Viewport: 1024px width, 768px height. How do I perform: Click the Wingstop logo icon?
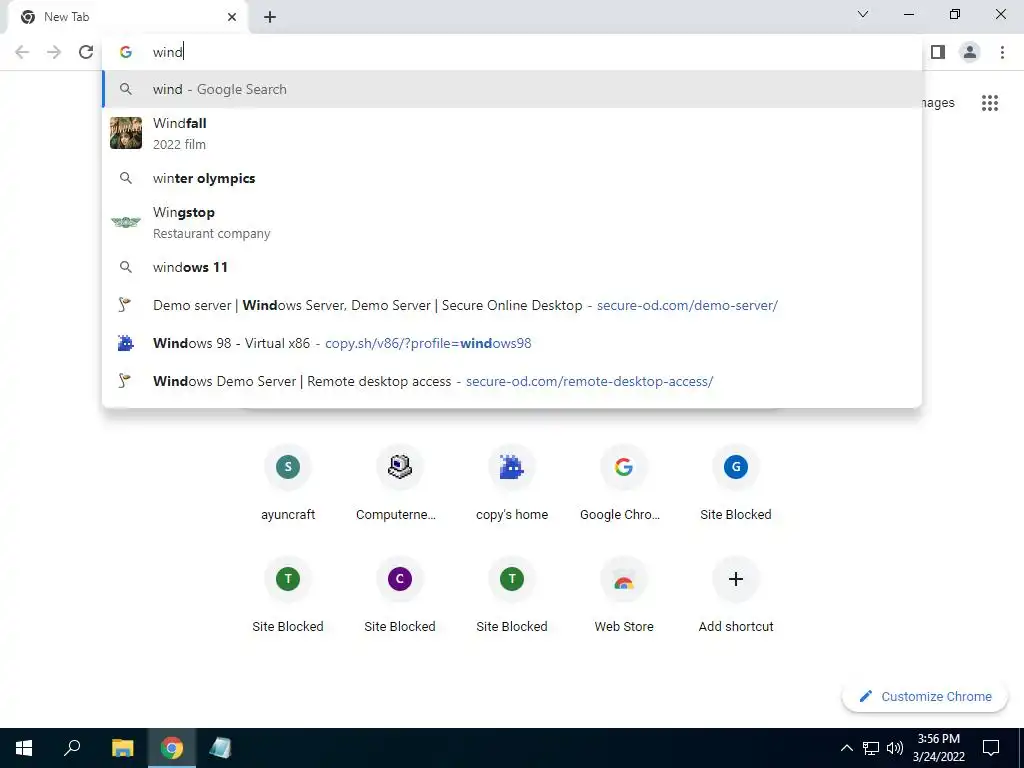click(125, 222)
